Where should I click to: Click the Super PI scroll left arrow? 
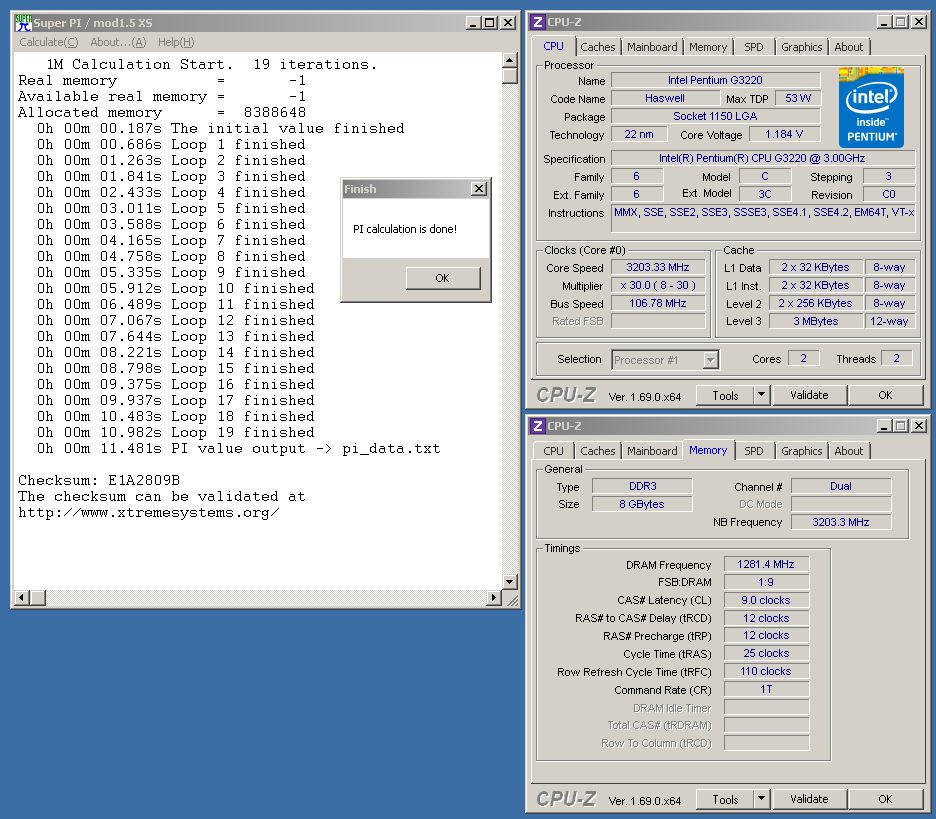[21, 598]
